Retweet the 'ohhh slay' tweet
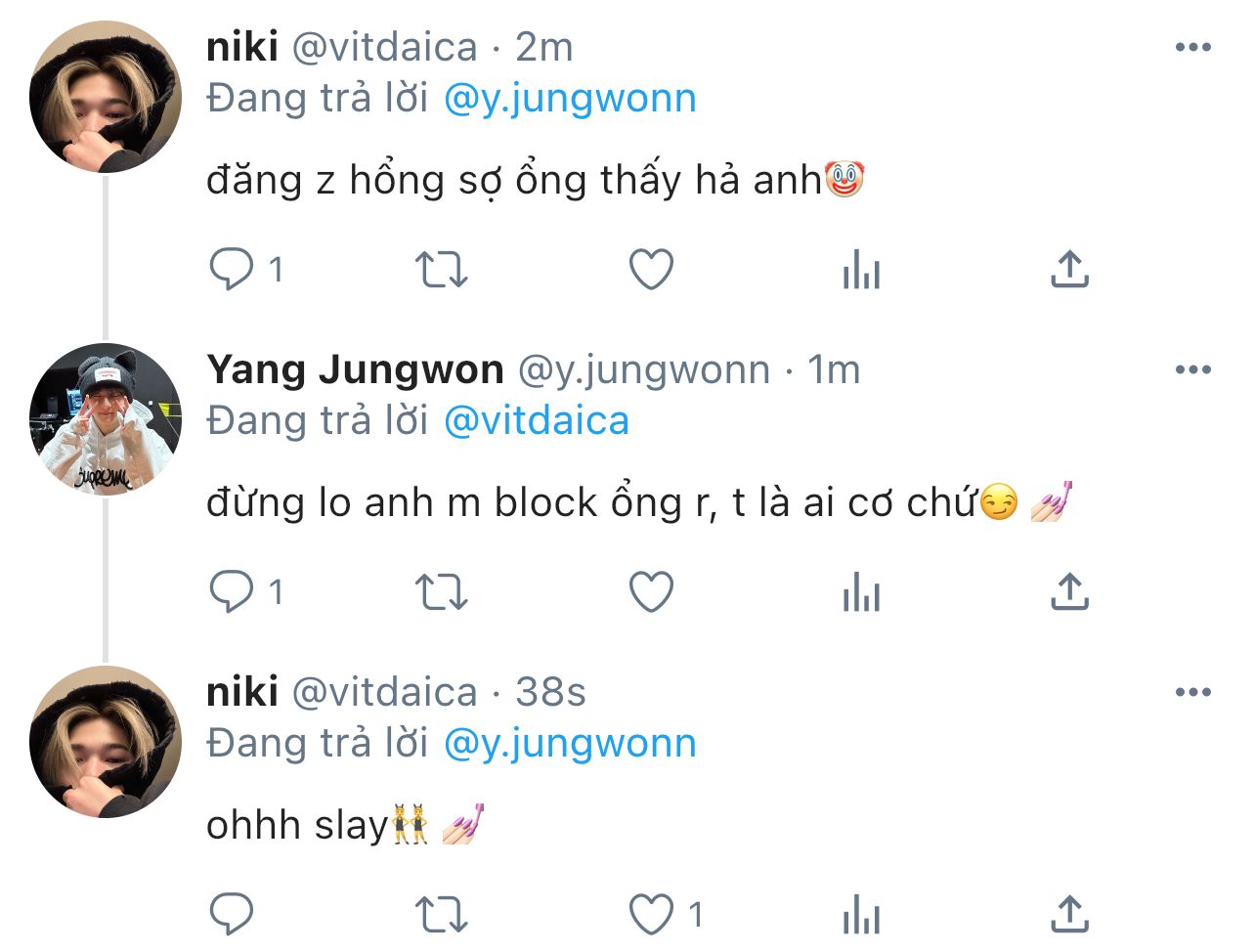Viewport: 1255px width, 952px height. (442, 914)
